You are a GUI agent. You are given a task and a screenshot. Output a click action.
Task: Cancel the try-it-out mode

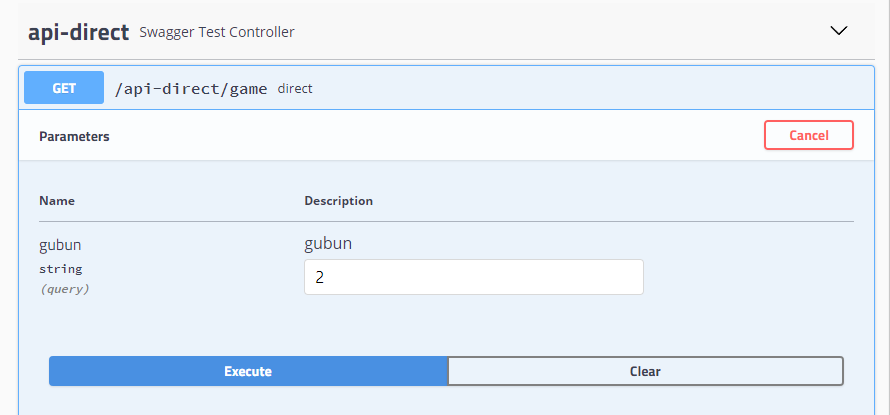[x=809, y=135]
